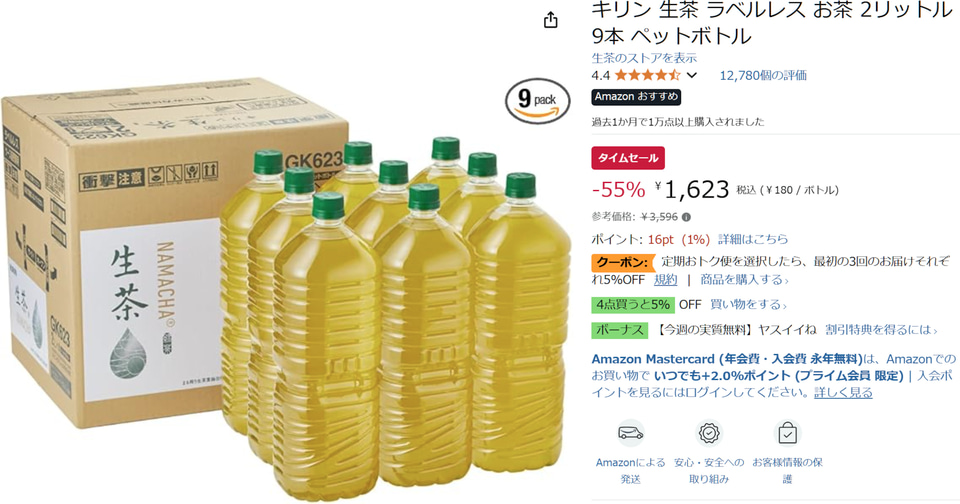Visit the 生茶のストアを表示 store link

644,58
